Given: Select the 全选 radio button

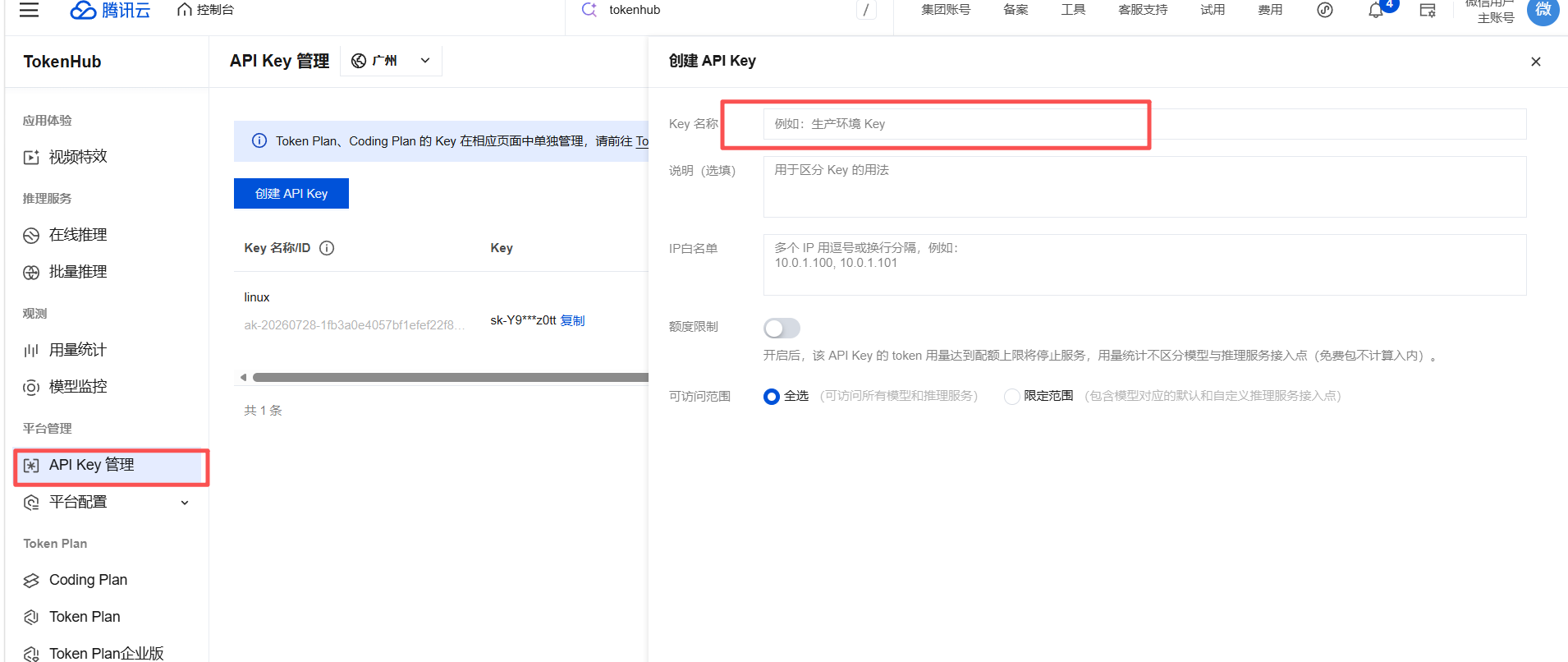Looking at the screenshot, I should pos(772,397).
